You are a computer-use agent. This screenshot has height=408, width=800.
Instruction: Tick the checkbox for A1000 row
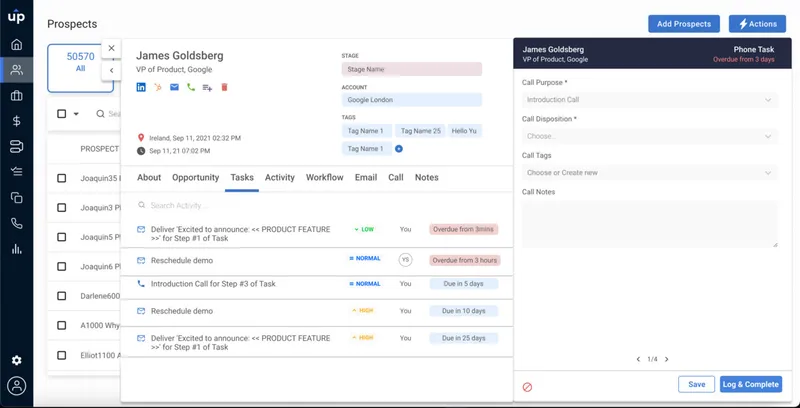tap(62, 325)
